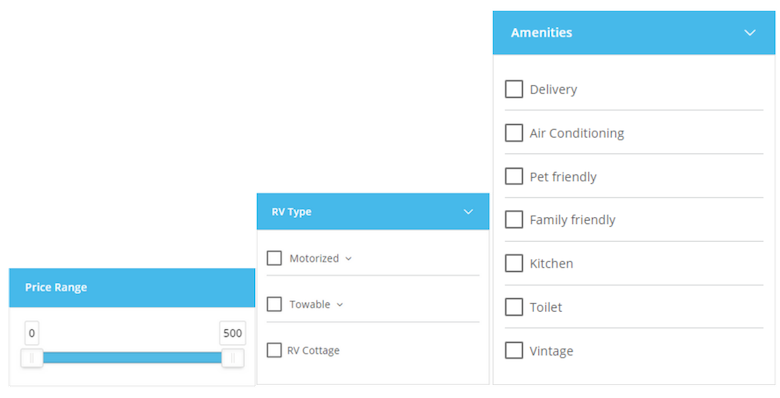Tick the Pet friendly checkbox

514,176
